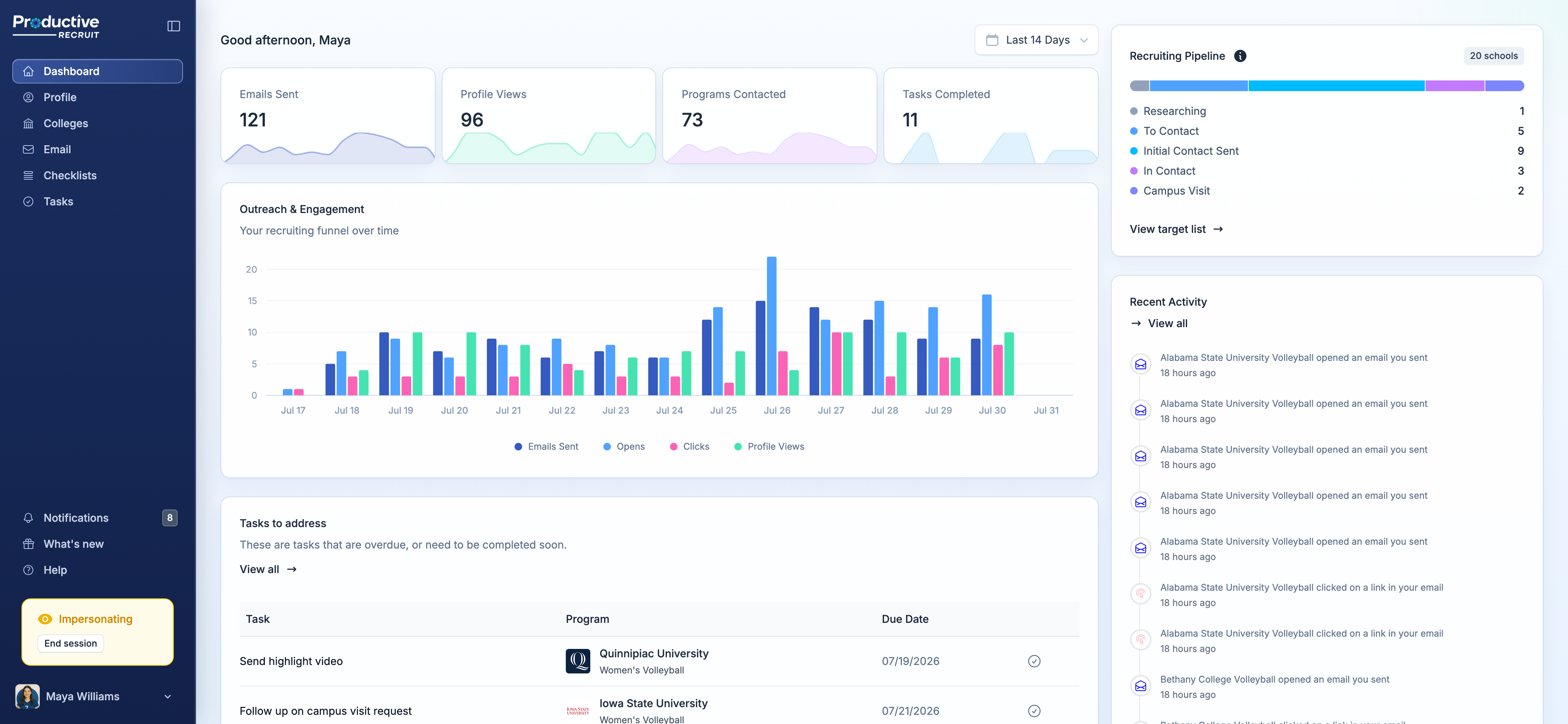1568x724 pixels.
Task: Open Tasks in sidebar
Action: pyautogui.click(x=97, y=201)
